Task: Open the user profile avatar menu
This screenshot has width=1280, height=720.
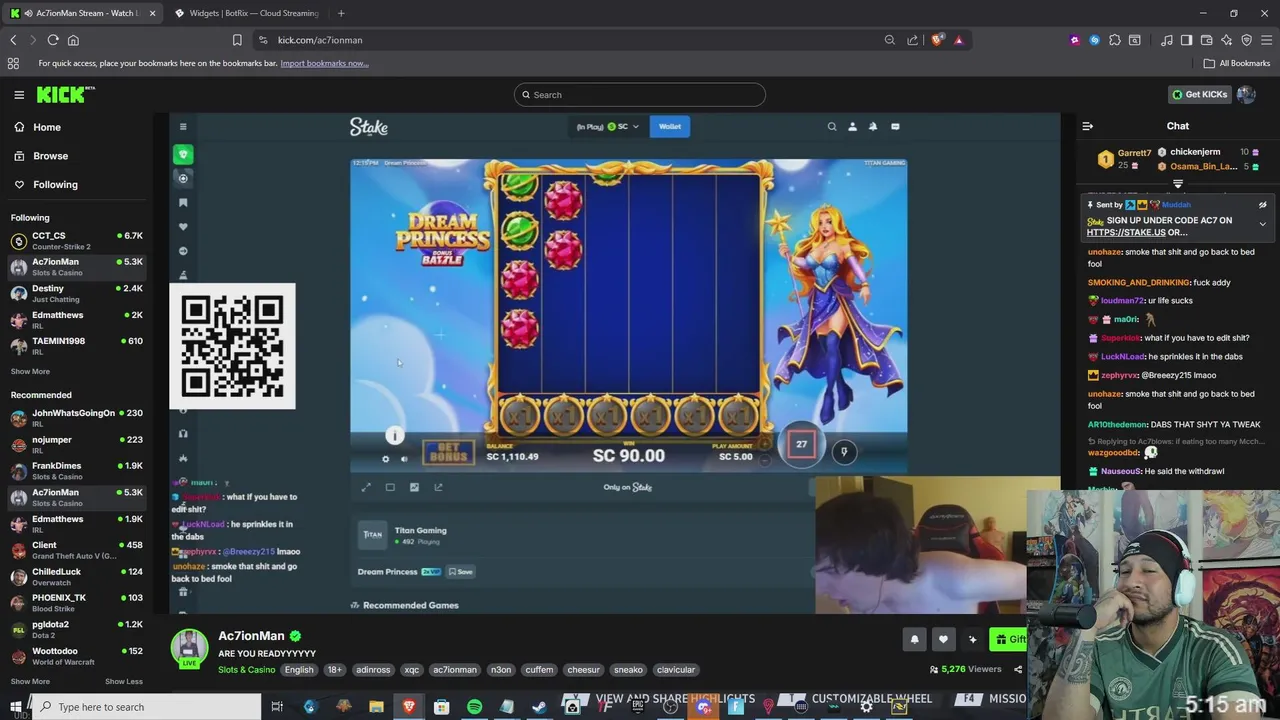Action: click(x=1246, y=94)
